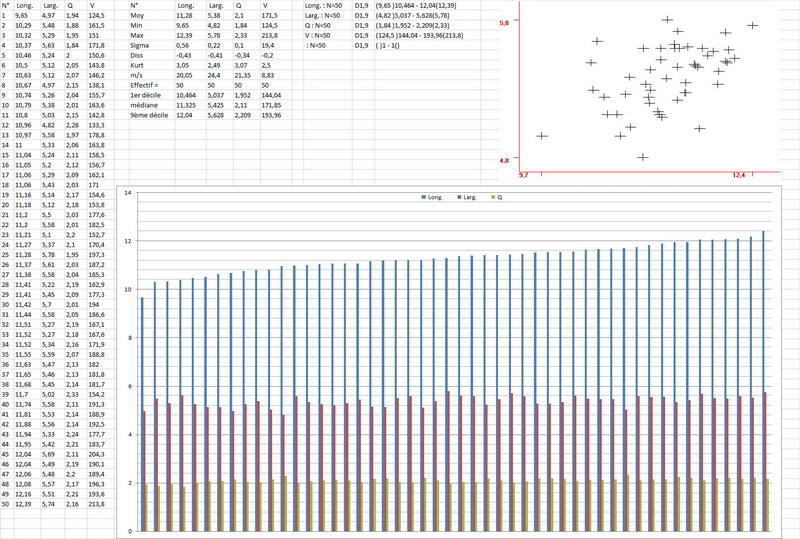Click the 'Long. : N=50' summary cell
800x539 pixels.
click(x=324, y=6)
